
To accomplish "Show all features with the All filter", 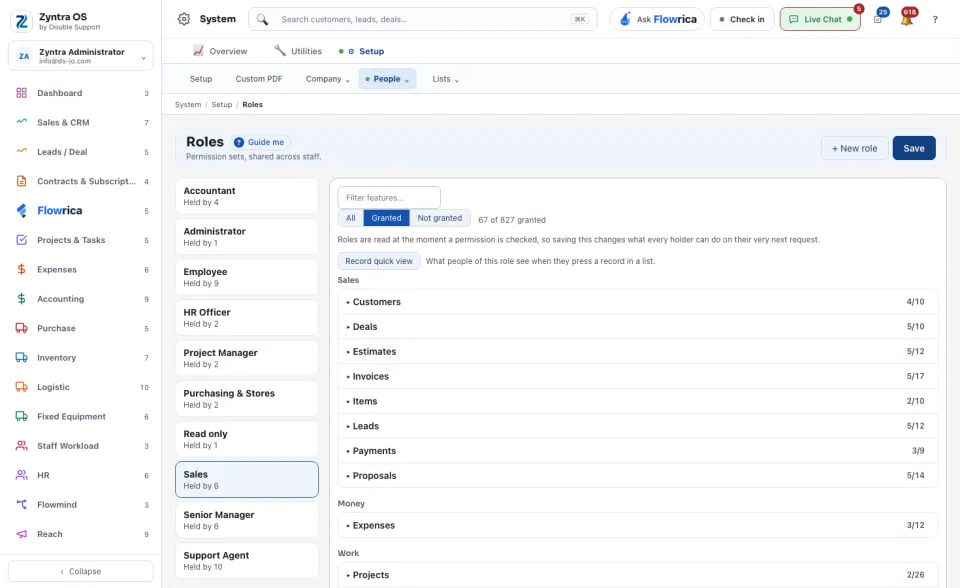I will (x=350, y=218).
